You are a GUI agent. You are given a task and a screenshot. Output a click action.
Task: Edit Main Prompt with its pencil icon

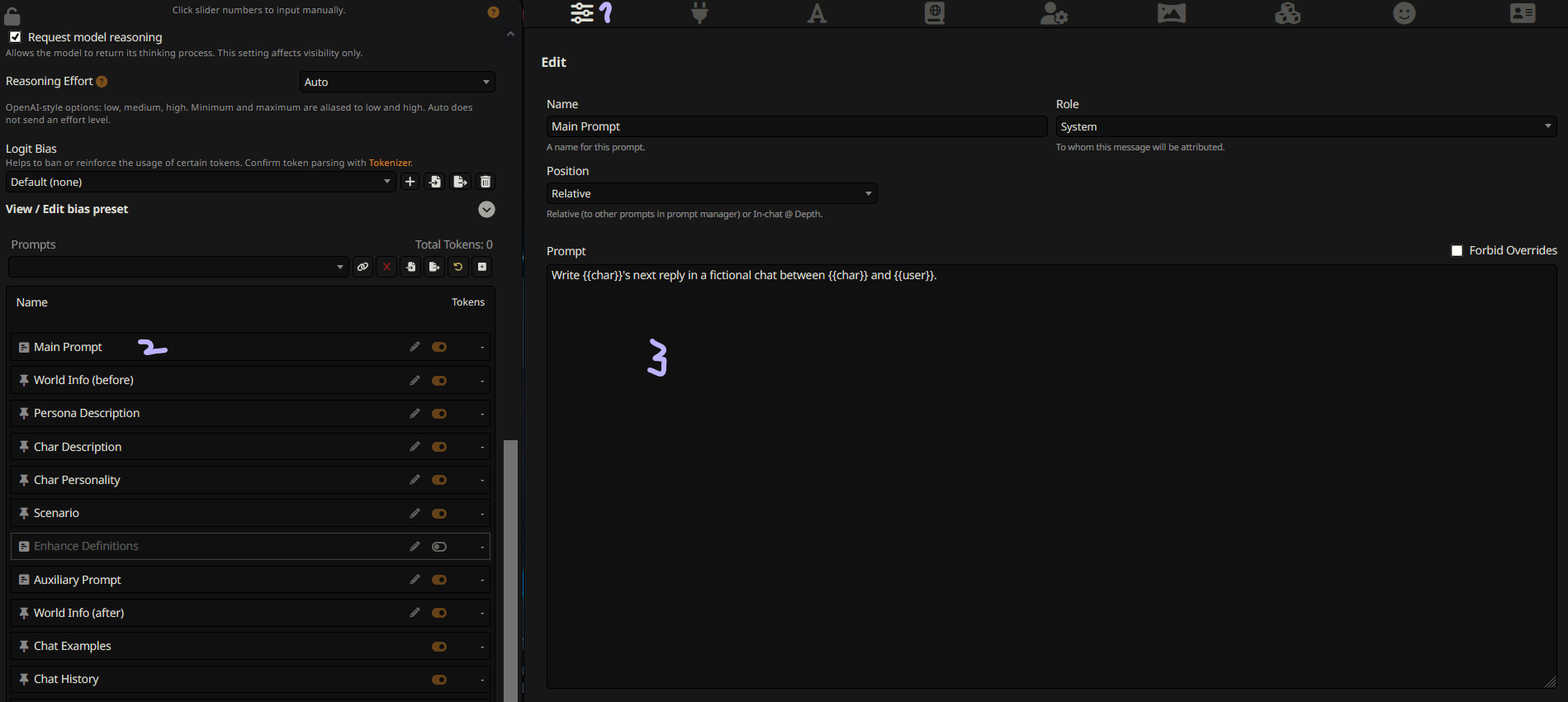coord(415,347)
